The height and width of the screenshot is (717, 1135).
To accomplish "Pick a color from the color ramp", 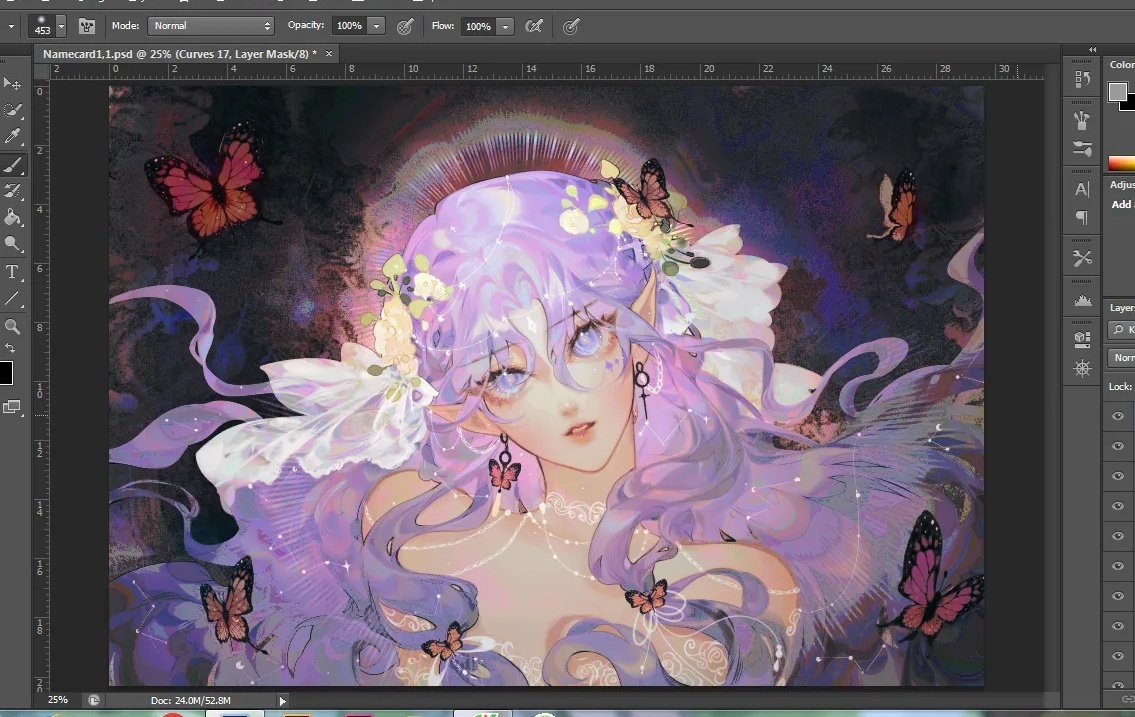I will point(1121,164).
